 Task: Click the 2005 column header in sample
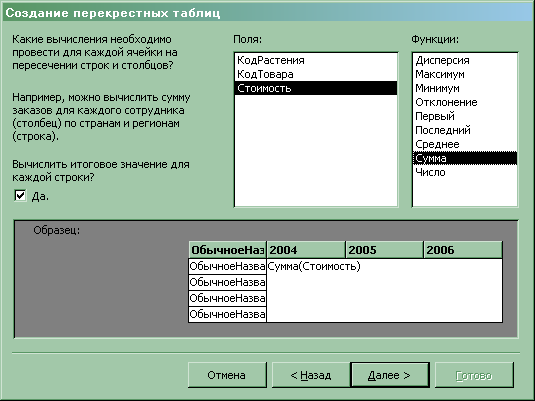coord(385,250)
